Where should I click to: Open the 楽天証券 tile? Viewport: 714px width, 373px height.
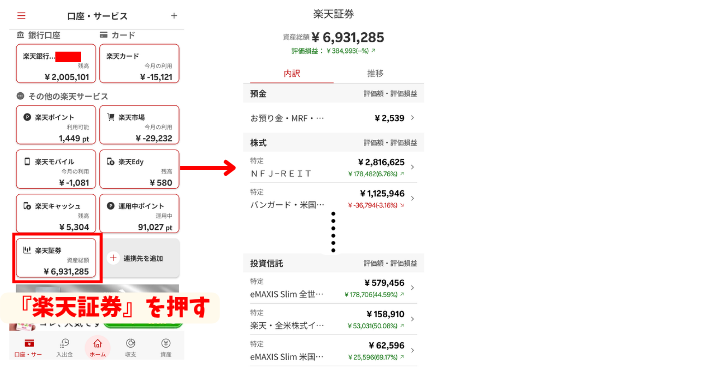coord(56,258)
